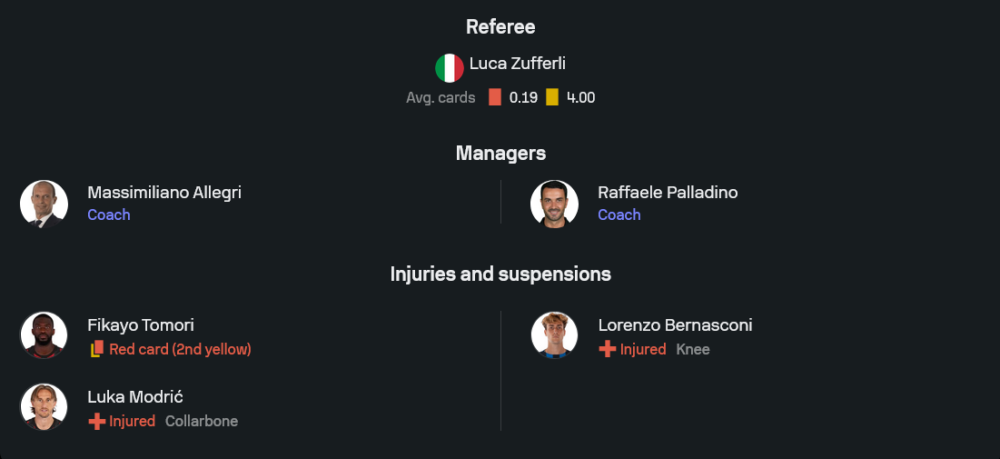Open Fikayo Tomori name link
Screen dimensions: 1000x459
point(140,326)
